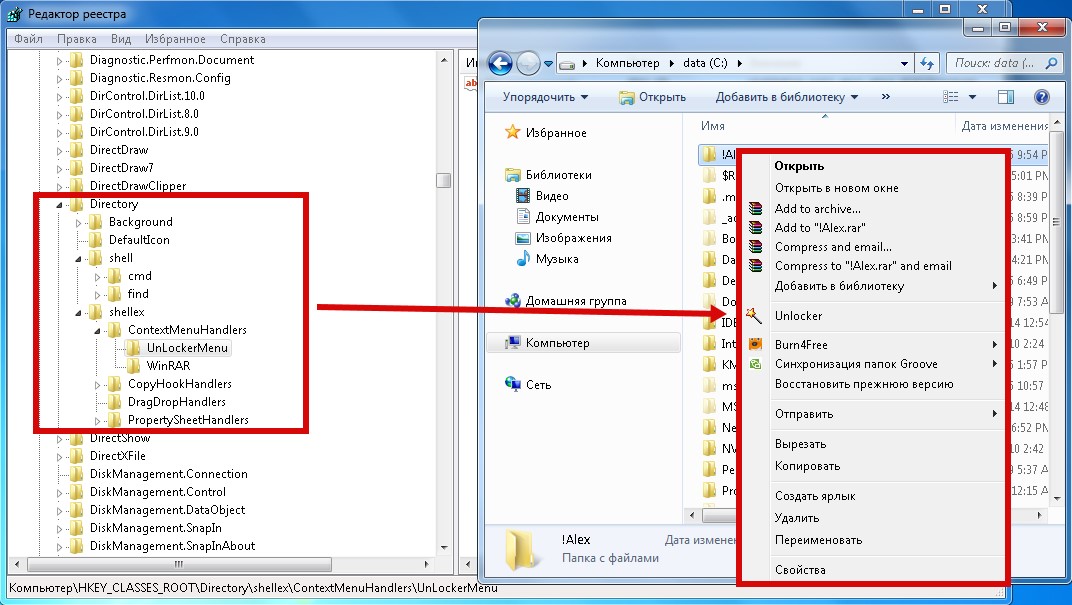
Task: Toggle the preview pane icon in Explorer toolbar
Action: pos(1006,97)
